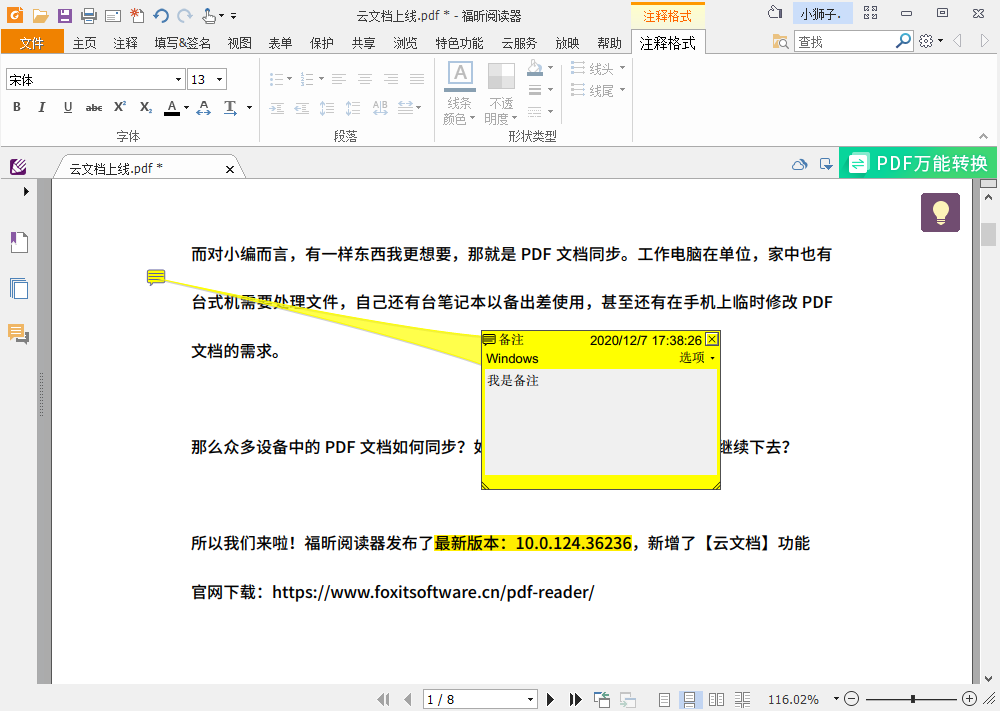Open the 填写&签名 ribbon tab

click(x=182, y=43)
